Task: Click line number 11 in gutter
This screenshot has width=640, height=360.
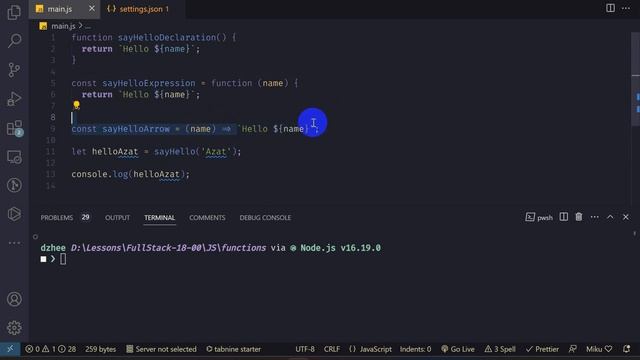Action: [50, 151]
